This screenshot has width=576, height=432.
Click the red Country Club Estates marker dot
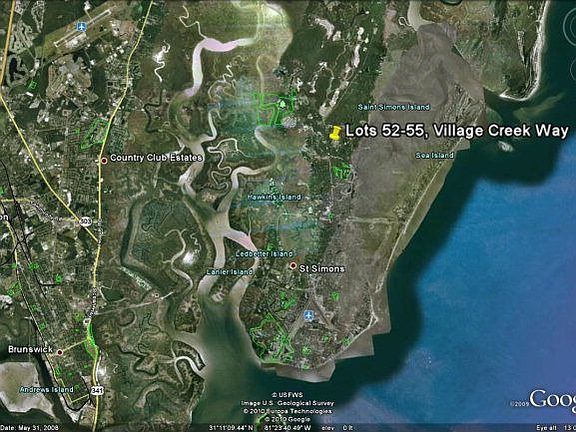coord(104,160)
